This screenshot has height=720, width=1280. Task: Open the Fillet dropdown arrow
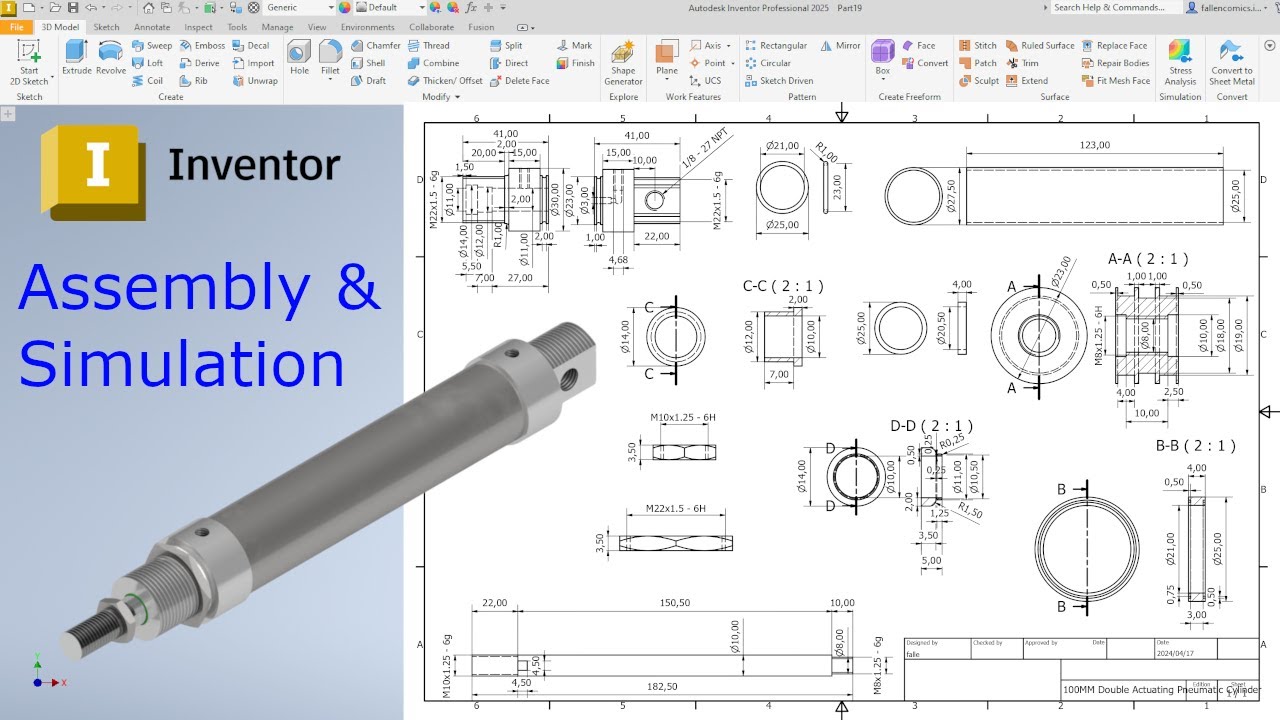(x=330, y=79)
